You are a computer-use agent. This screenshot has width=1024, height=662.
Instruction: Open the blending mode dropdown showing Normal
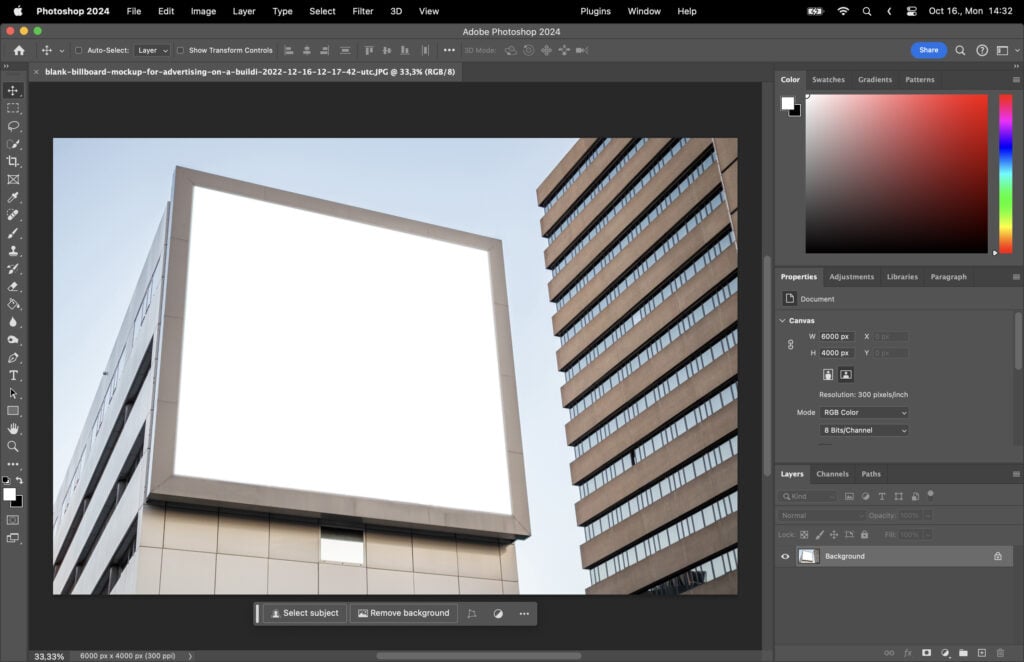(x=820, y=515)
